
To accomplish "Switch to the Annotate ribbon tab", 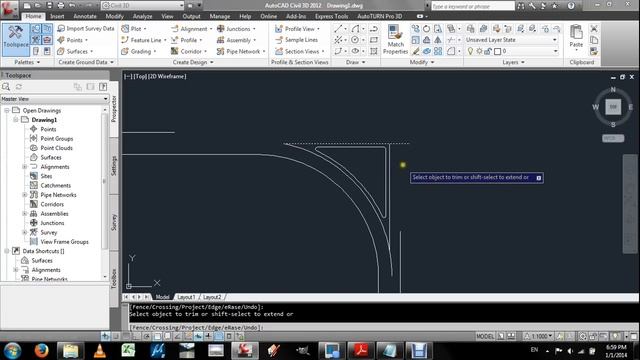I will tap(85, 16).
